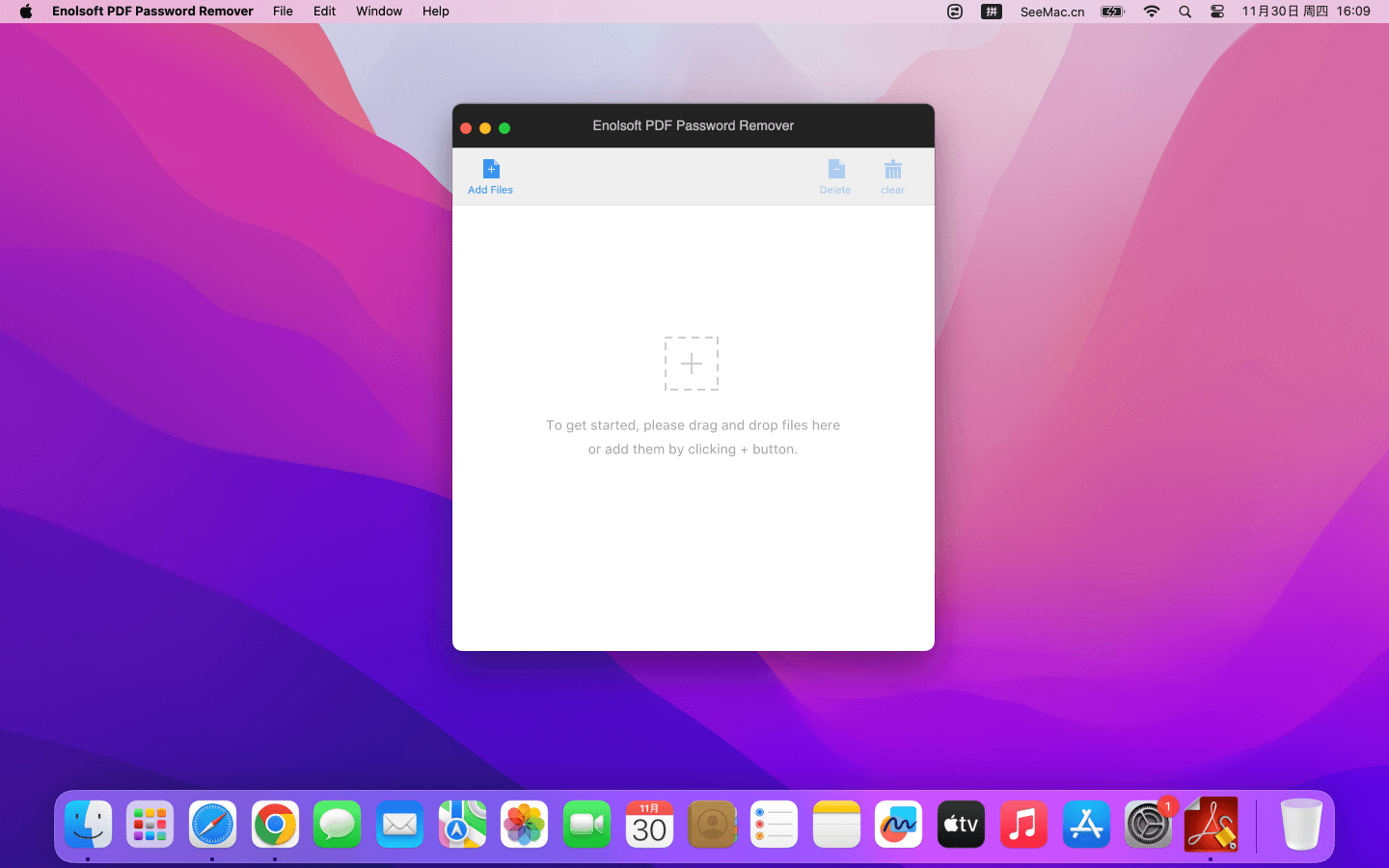Click the Wi-Fi status icon
Screen dimensions: 1389x868
pyautogui.click(x=1152, y=12)
